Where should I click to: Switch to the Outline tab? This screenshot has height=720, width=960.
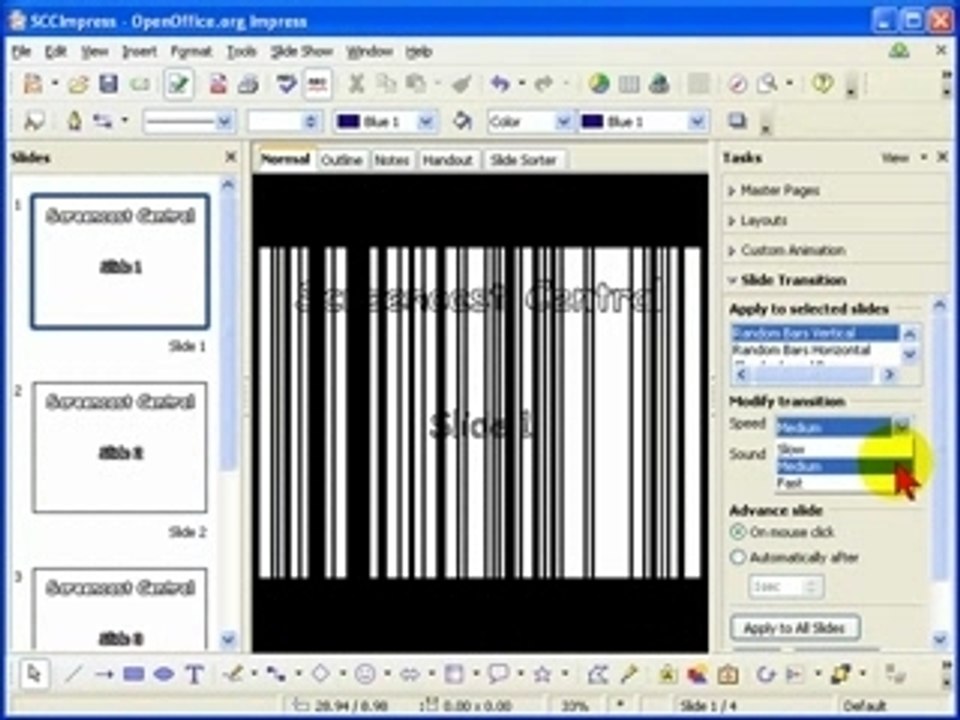coord(341,160)
